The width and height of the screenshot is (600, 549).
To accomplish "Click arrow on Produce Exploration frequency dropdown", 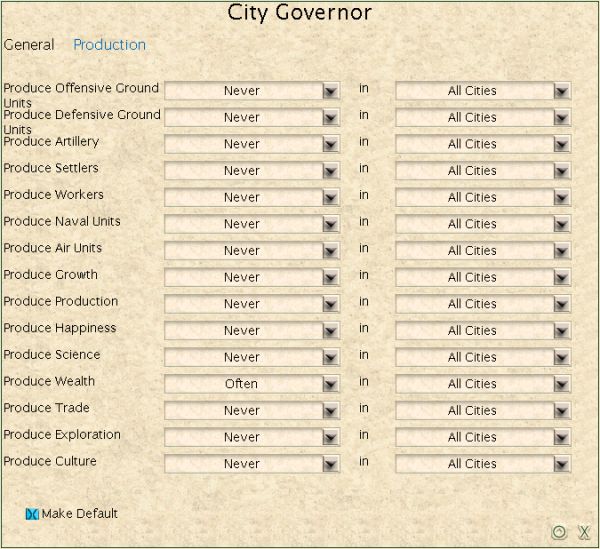I will [331, 438].
